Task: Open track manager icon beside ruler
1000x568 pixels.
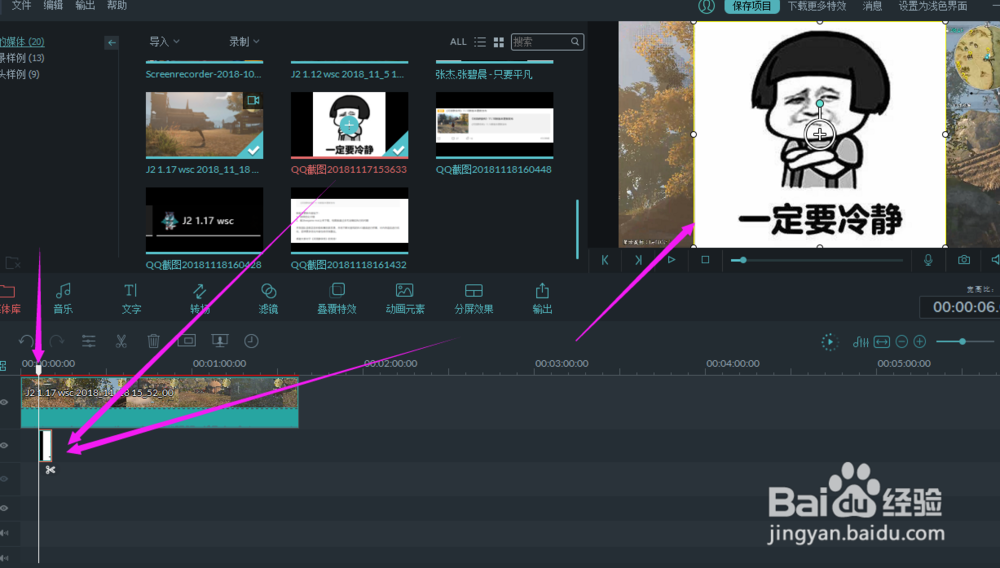Action: tap(3, 365)
